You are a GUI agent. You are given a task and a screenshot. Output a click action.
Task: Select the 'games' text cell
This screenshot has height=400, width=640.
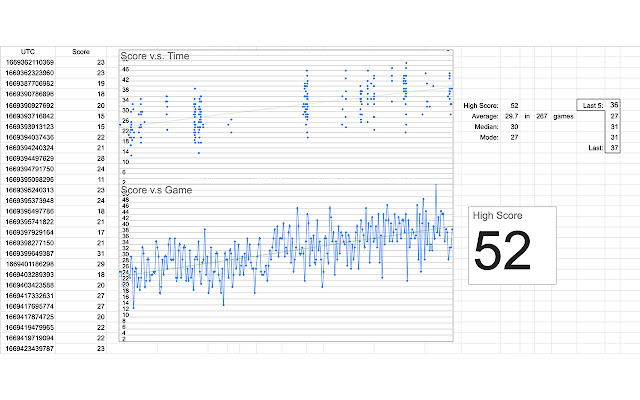pyautogui.click(x=563, y=116)
